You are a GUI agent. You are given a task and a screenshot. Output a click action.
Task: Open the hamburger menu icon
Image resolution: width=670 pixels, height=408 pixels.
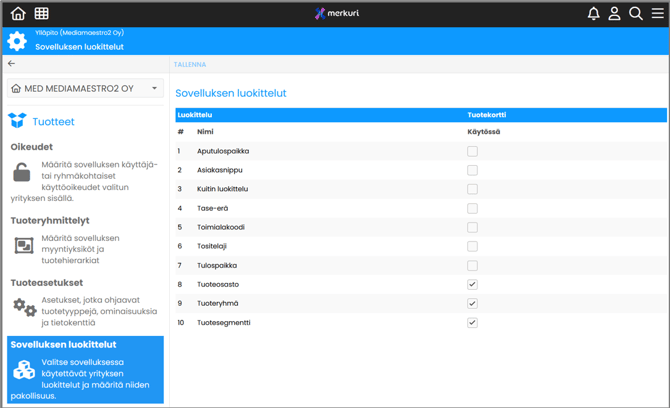click(x=657, y=14)
